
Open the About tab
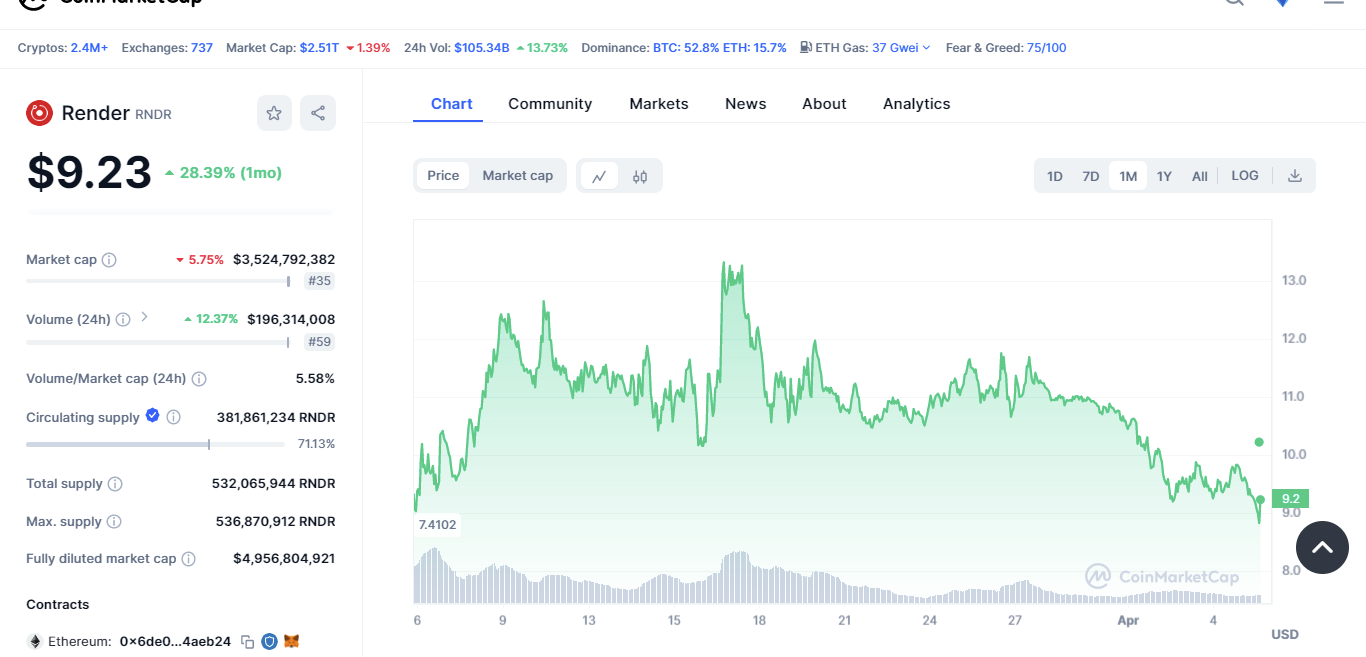(824, 104)
